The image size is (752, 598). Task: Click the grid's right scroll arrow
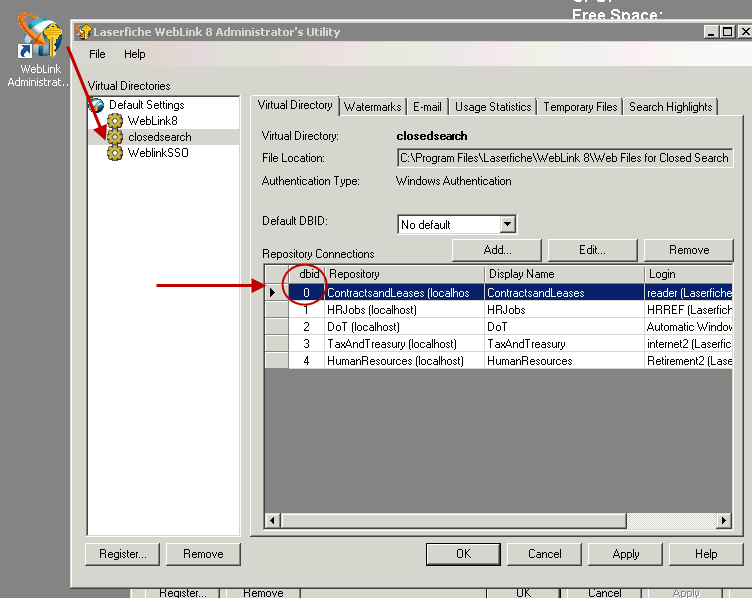pyautogui.click(x=724, y=520)
